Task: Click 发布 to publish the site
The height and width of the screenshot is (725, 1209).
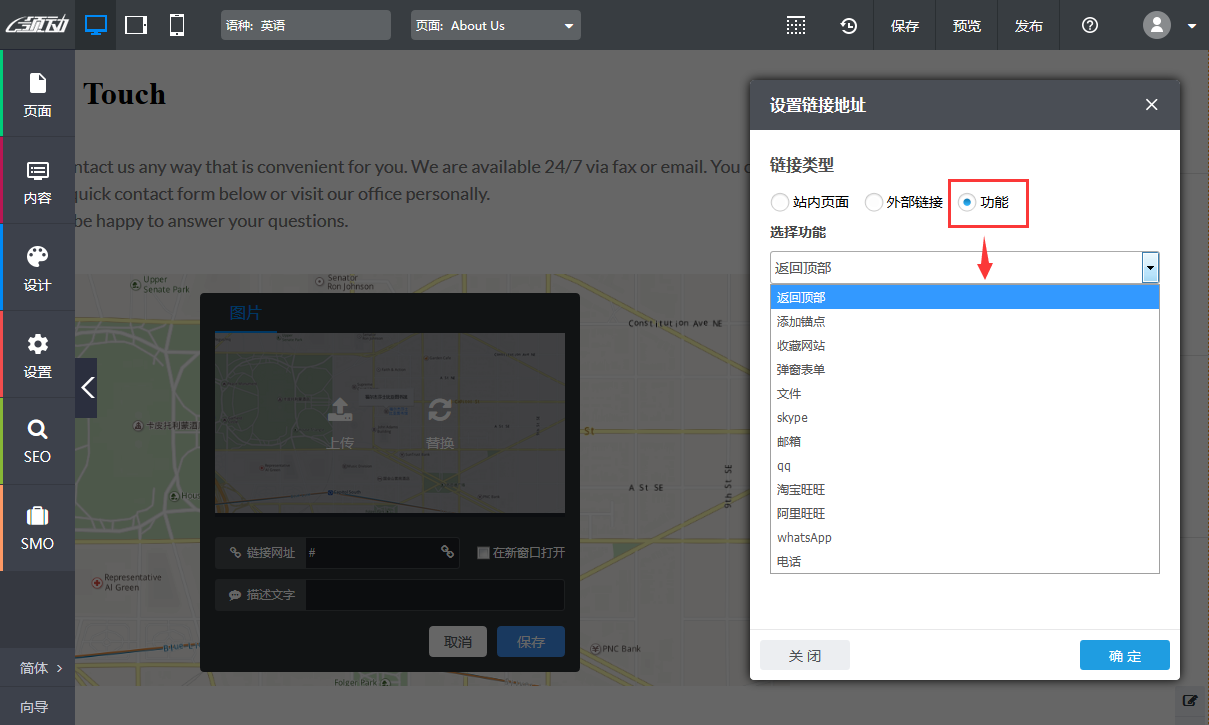Action: tap(1028, 25)
